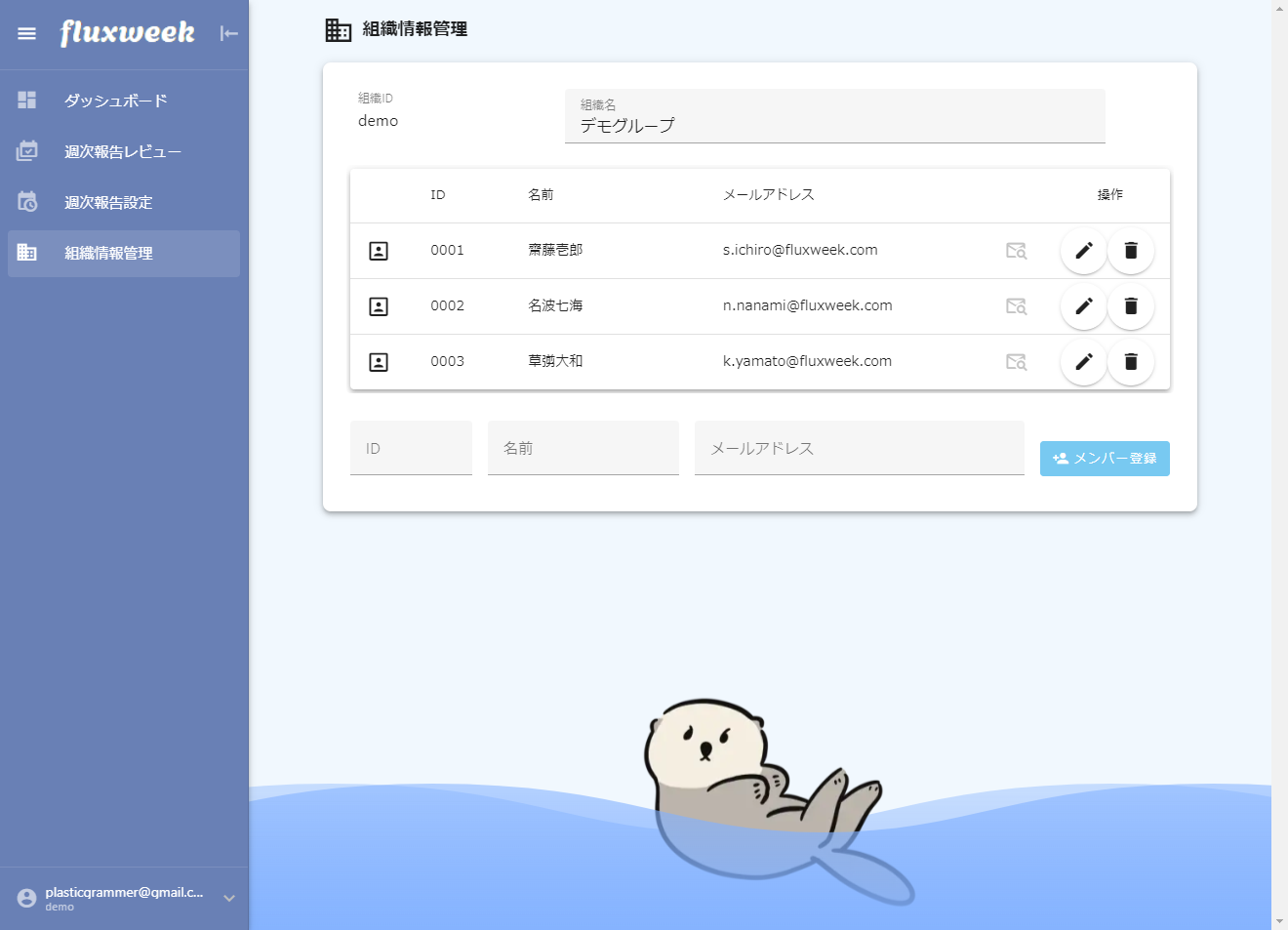Delete member 0001 with trash icon
Screen dimensions: 1288x930
pos(1131,251)
